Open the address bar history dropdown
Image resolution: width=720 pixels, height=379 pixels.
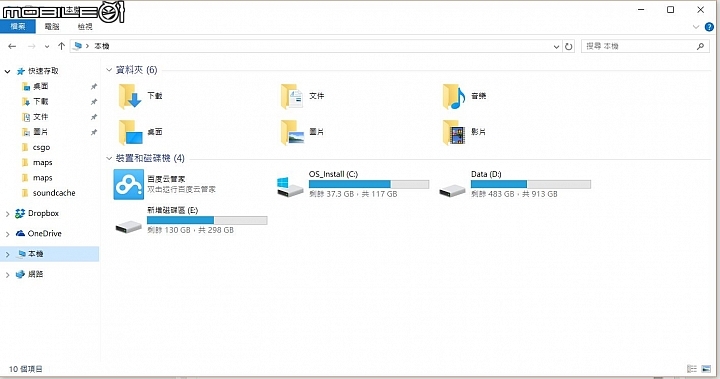pyautogui.click(x=556, y=46)
